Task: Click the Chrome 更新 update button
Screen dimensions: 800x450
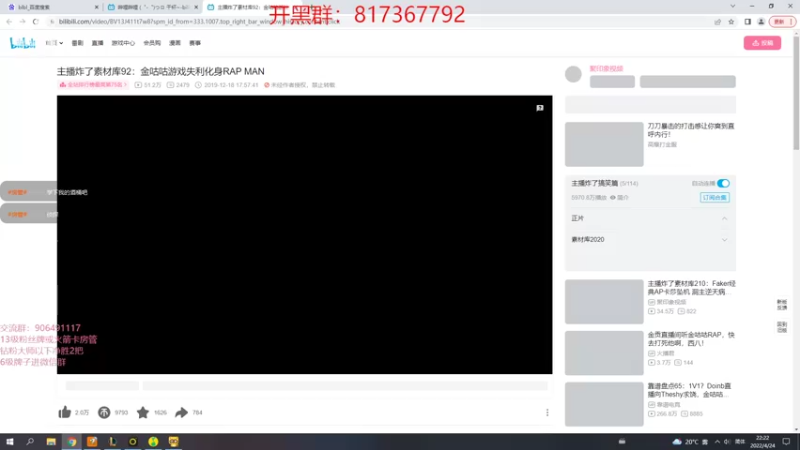Action: (x=782, y=22)
